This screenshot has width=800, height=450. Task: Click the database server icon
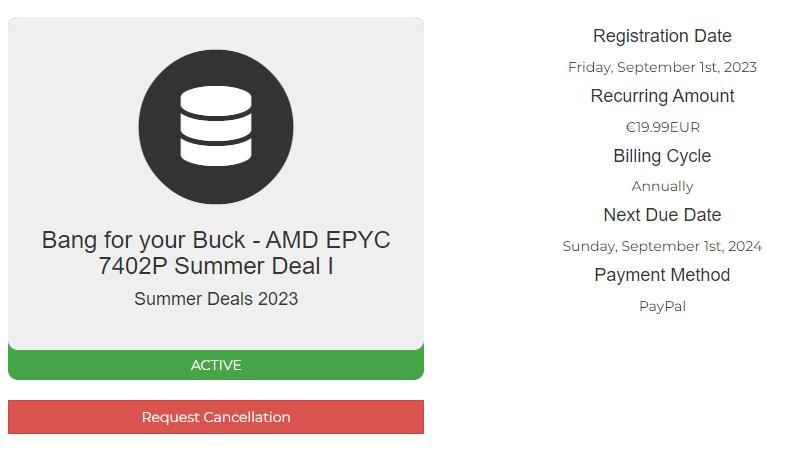(x=216, y=126)
